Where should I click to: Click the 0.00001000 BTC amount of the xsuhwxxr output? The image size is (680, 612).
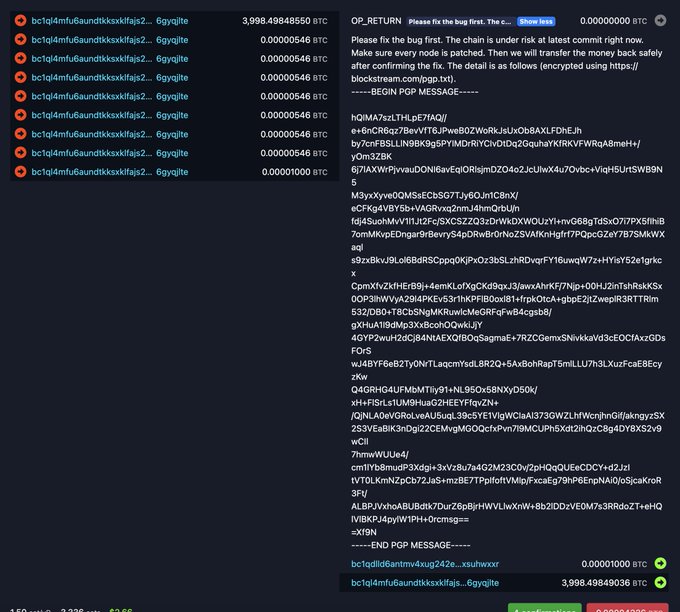pyautogui.click(x=614, y=564)
